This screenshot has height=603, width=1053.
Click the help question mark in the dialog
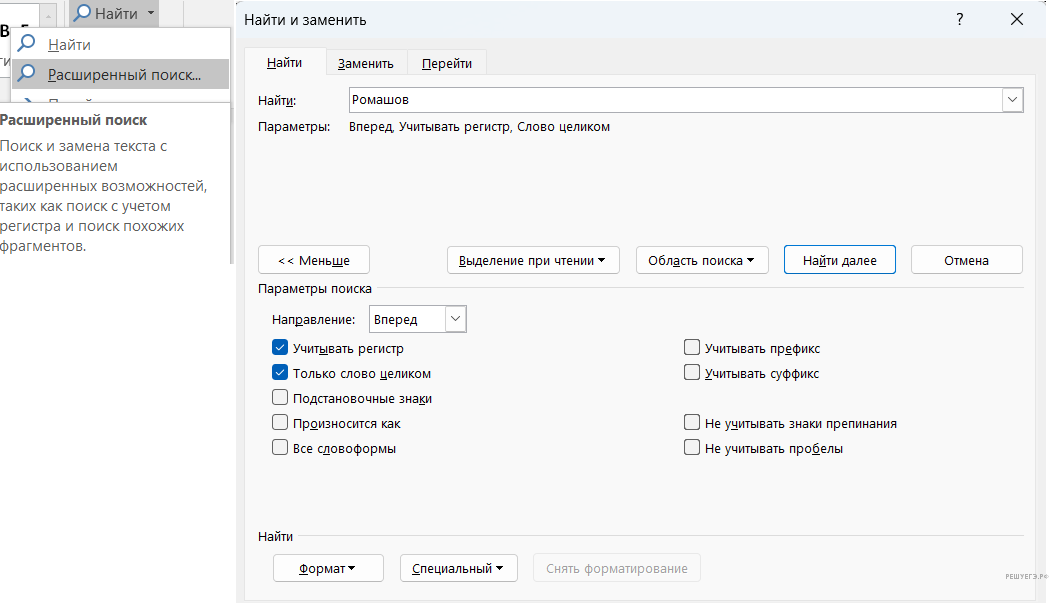click(959, 20)
